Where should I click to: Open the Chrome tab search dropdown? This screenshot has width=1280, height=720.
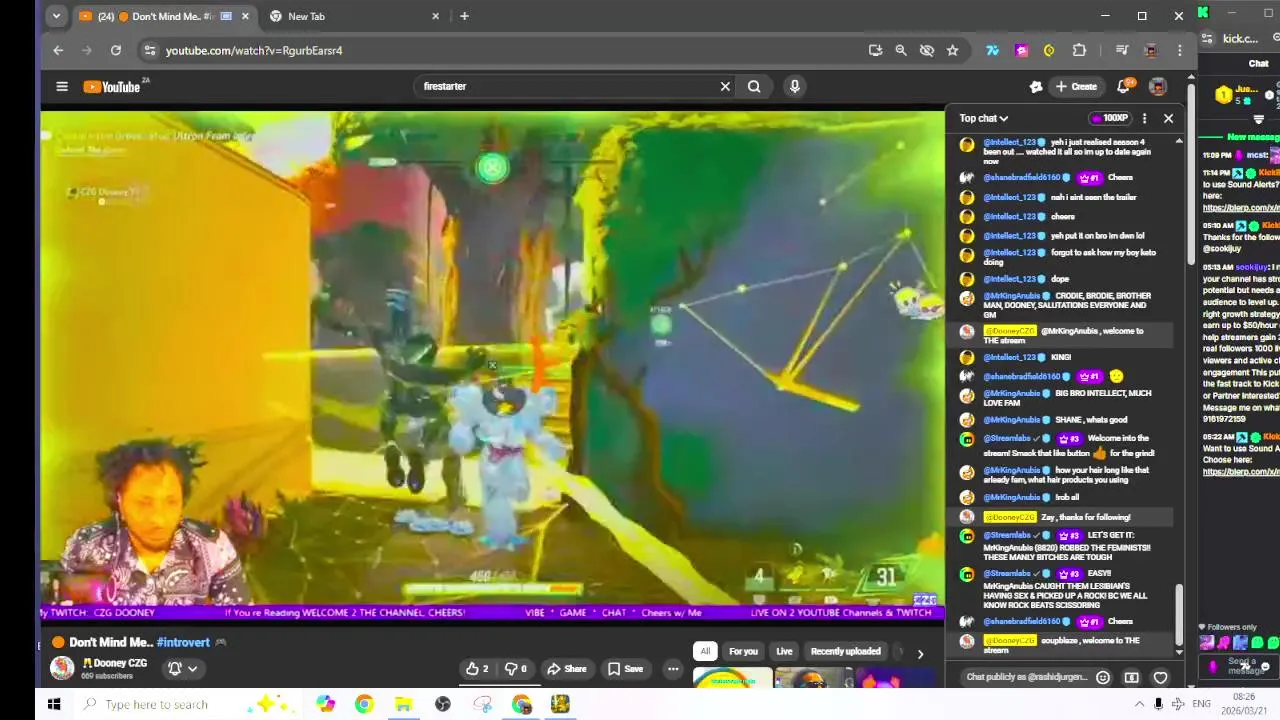click(56, 16)
